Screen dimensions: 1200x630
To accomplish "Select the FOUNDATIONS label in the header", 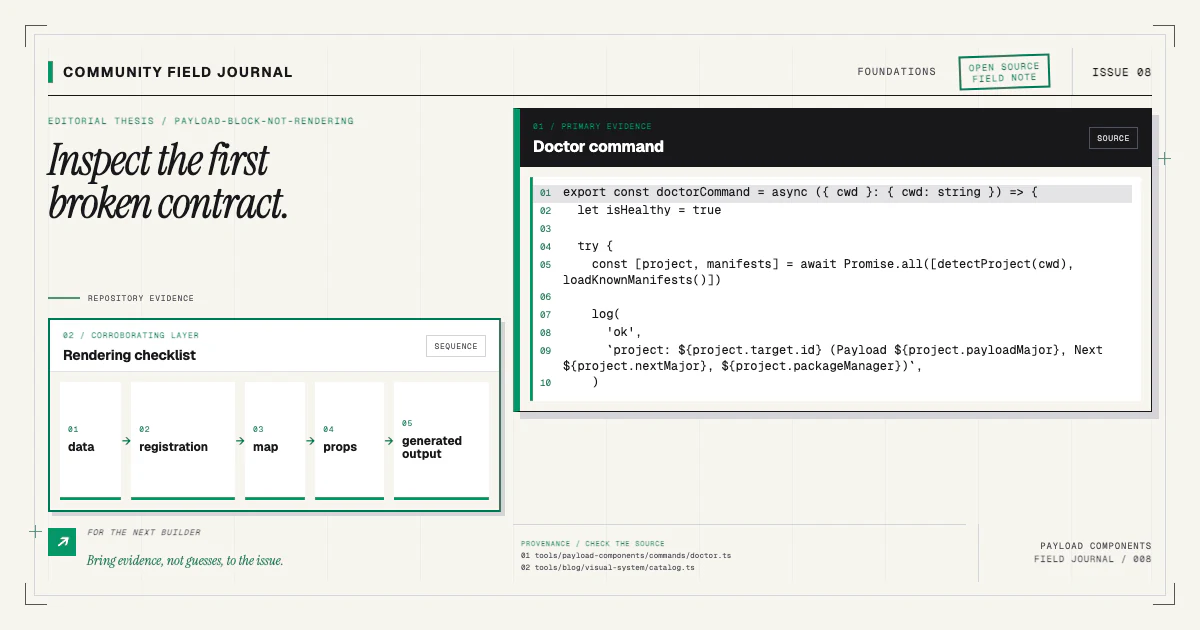I will click(x=896, y=72).
